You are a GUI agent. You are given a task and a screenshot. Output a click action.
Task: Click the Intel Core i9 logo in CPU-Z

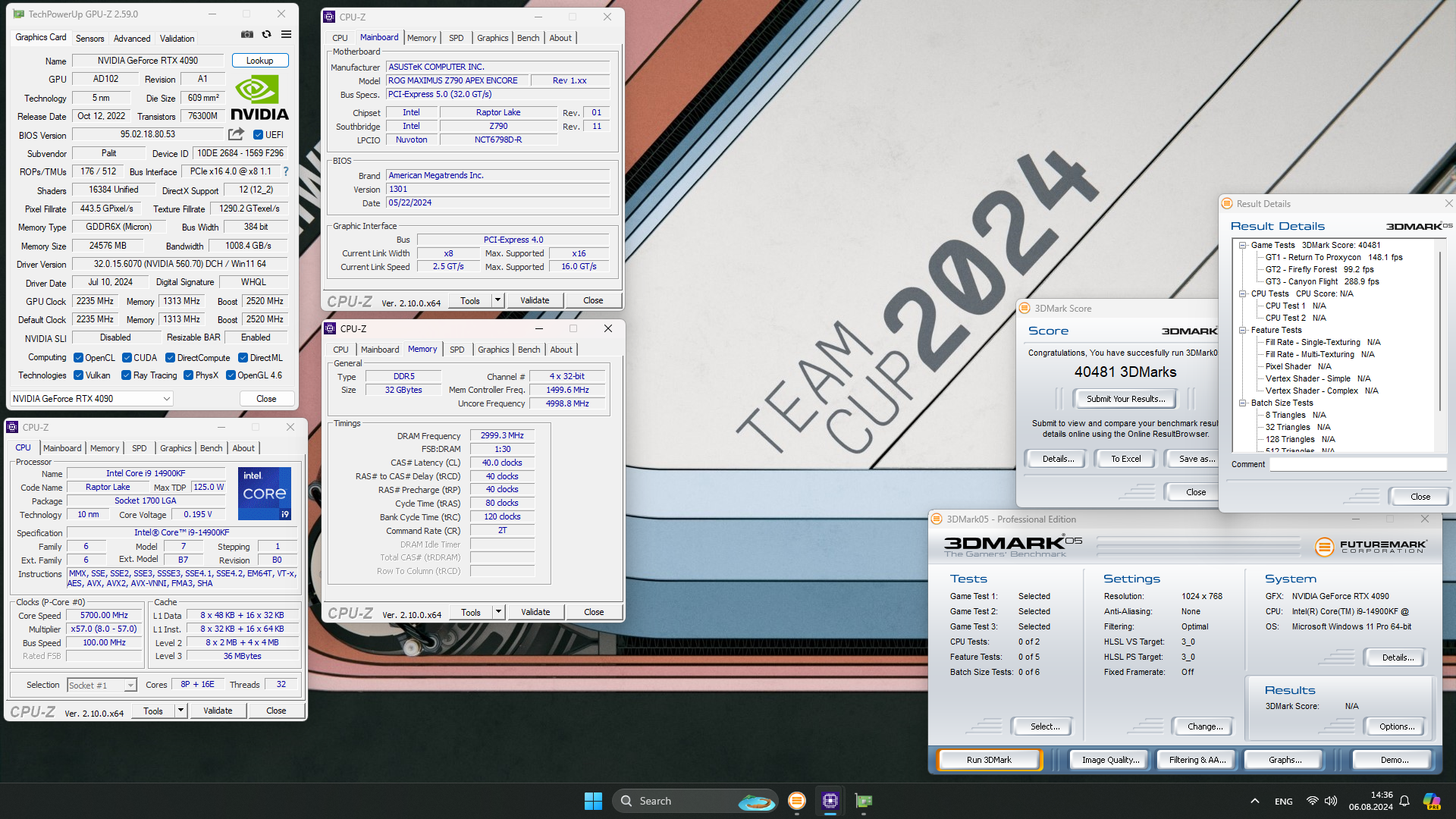(265, 494)
